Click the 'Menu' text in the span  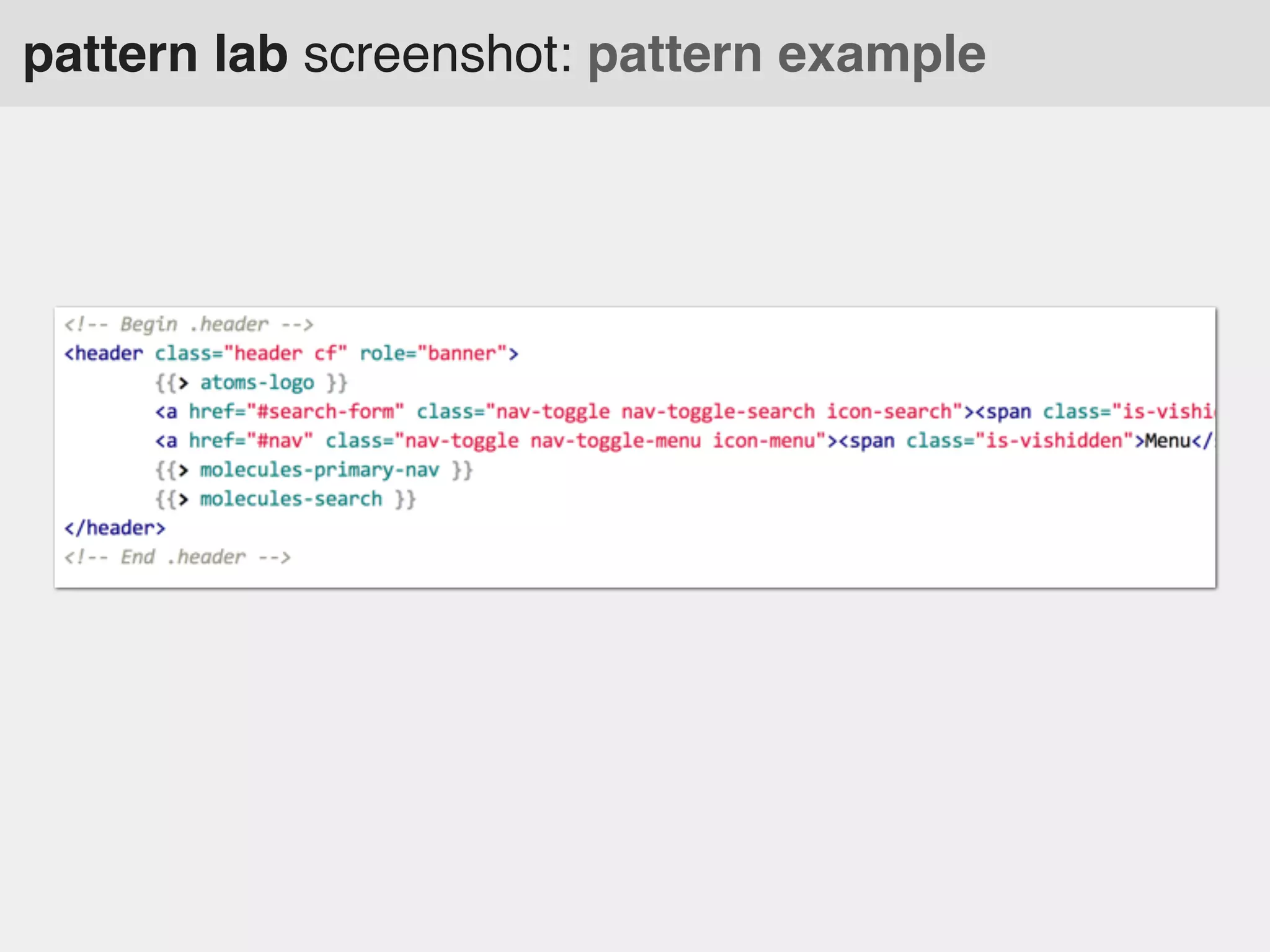pos(1168,441)
